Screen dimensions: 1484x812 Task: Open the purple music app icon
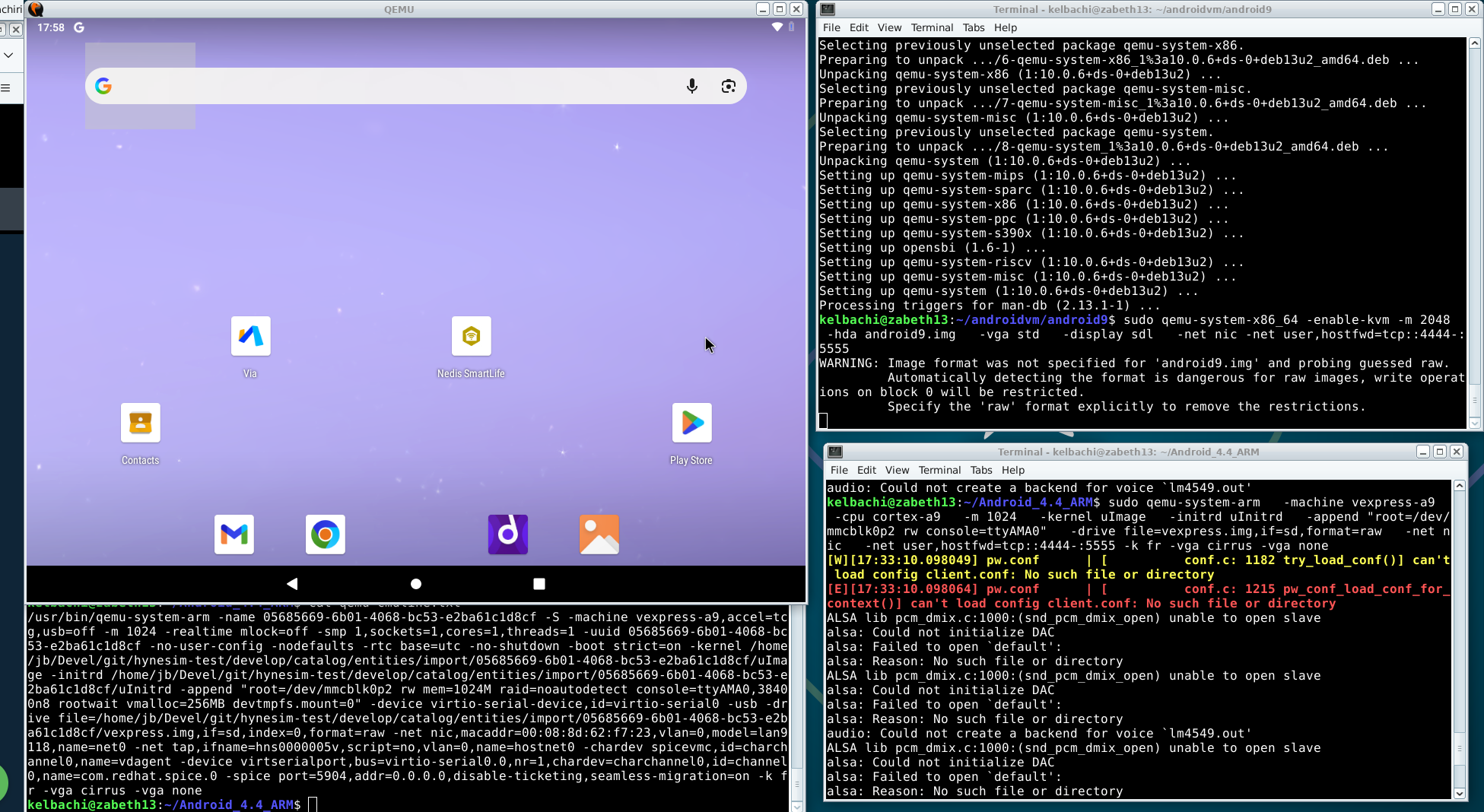(x=508, y=534)
